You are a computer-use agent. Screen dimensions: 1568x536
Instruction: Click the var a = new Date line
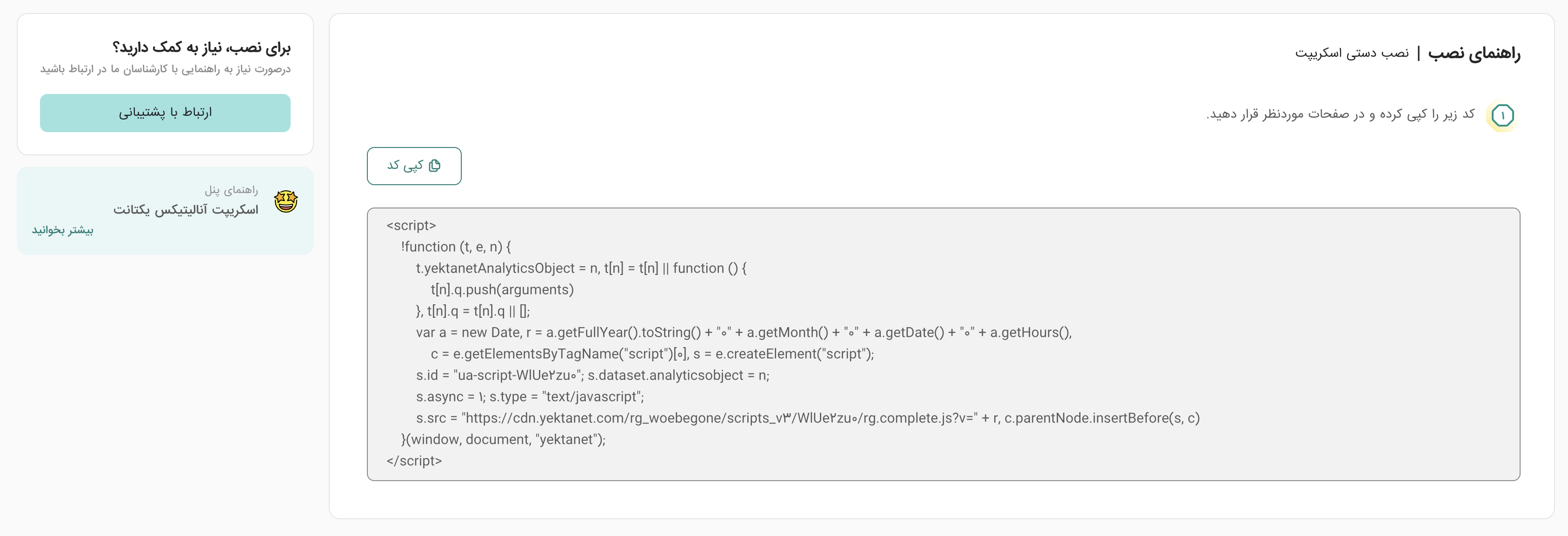(743, 333)
